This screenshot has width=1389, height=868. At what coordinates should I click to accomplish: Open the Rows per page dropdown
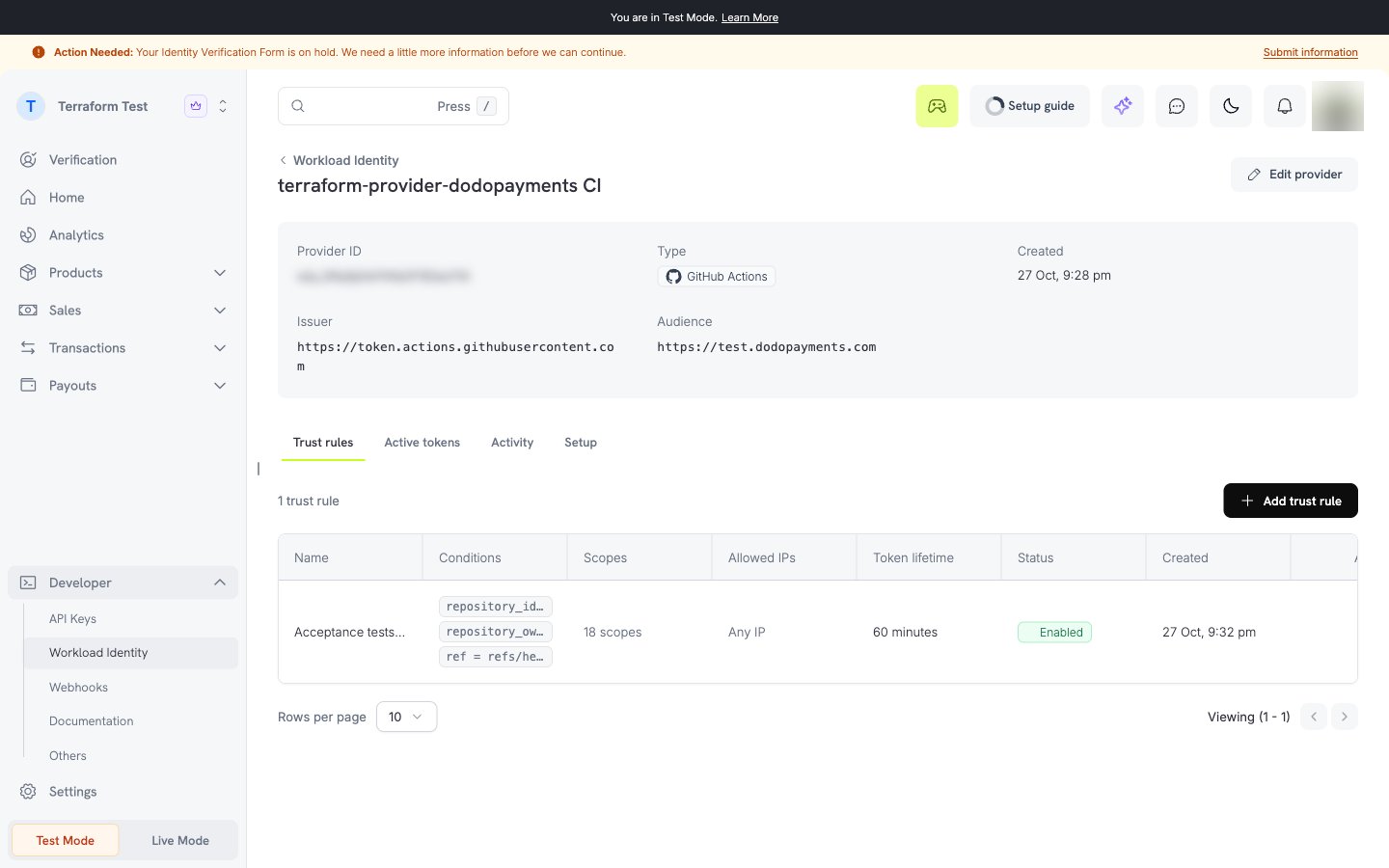pyautogui.click(x=406, y=717)
